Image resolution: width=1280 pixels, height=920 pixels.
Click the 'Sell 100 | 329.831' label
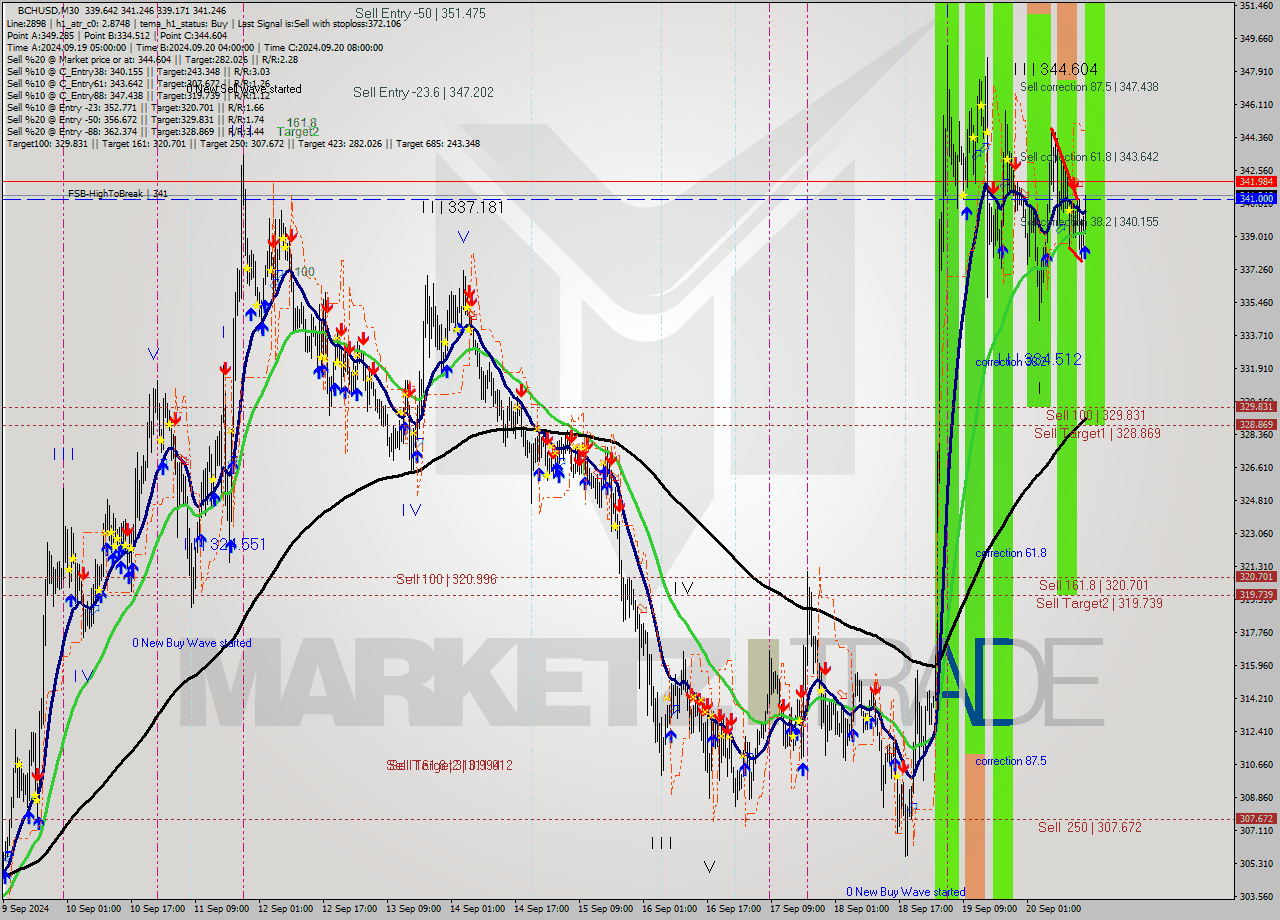(x=1096, y=415)
